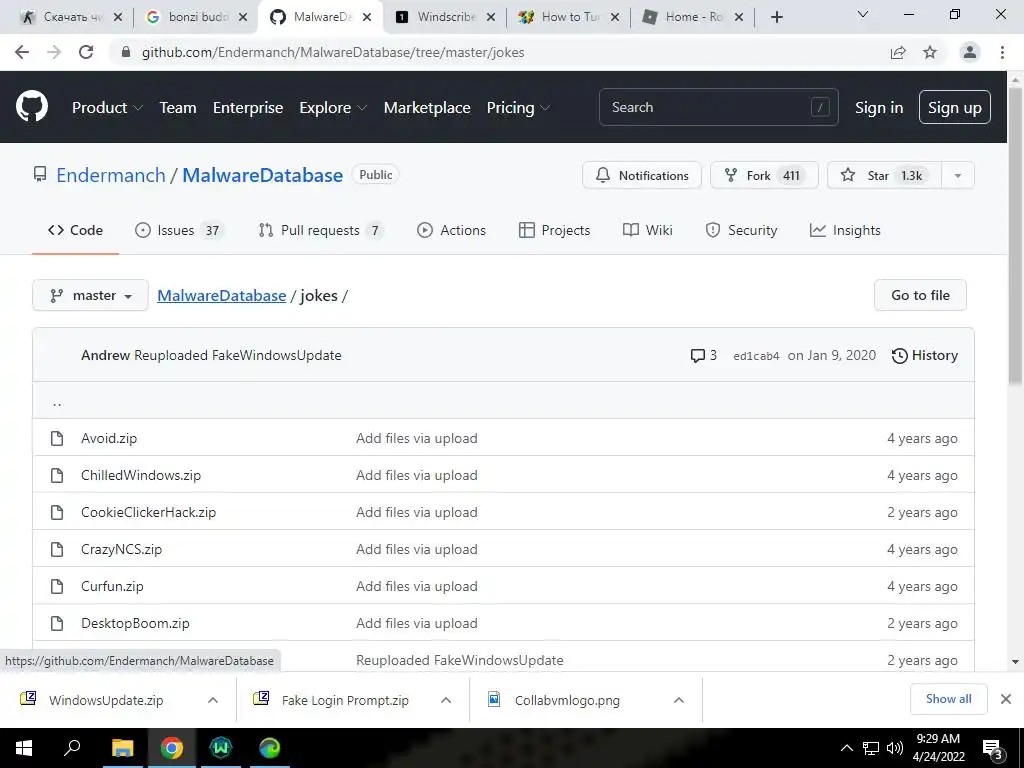
Task: Open Chrome profile avatar icon
Action: 970,52
